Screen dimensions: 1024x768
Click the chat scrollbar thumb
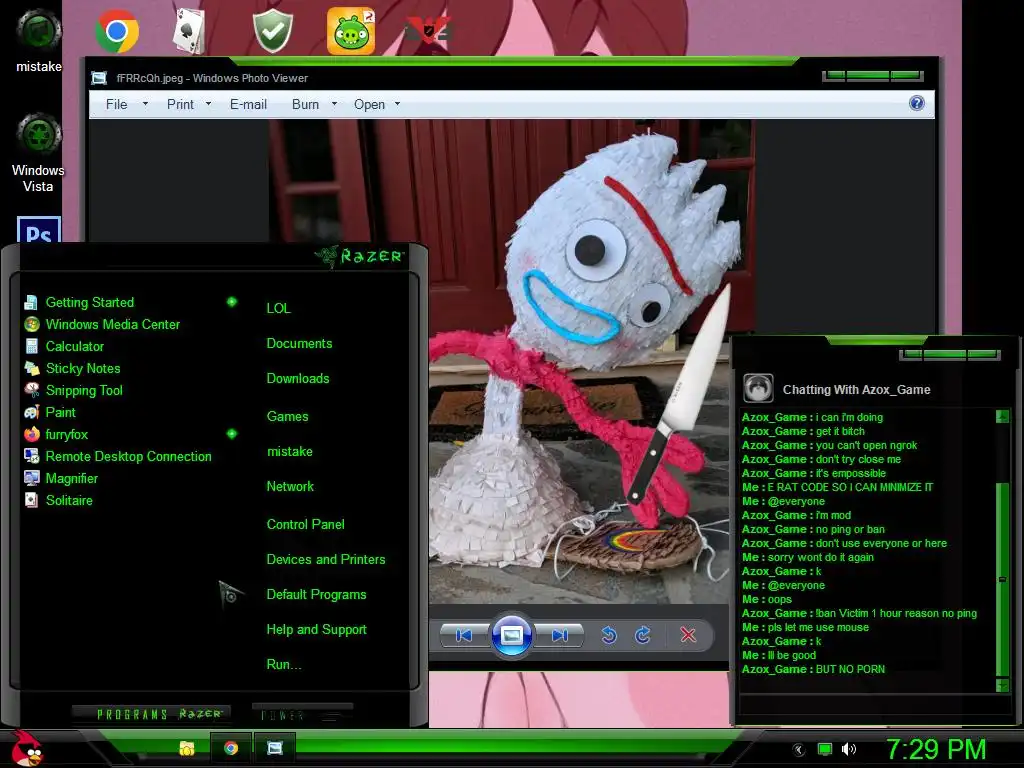pyautogui.click(x=1002, y=580)
